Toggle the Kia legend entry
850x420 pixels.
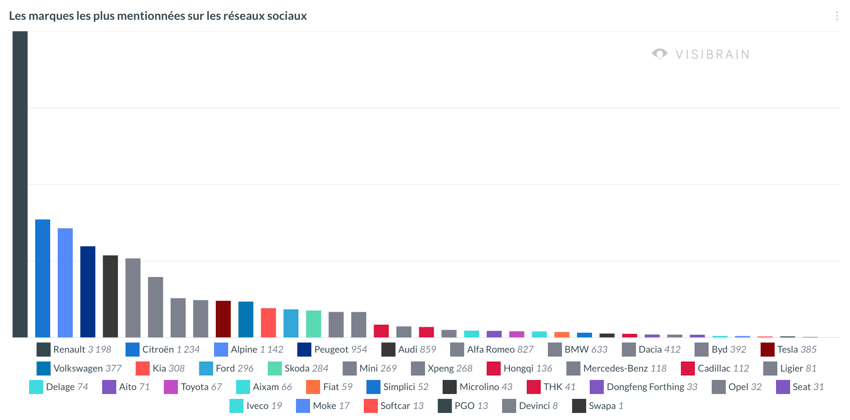coord(160,369)
